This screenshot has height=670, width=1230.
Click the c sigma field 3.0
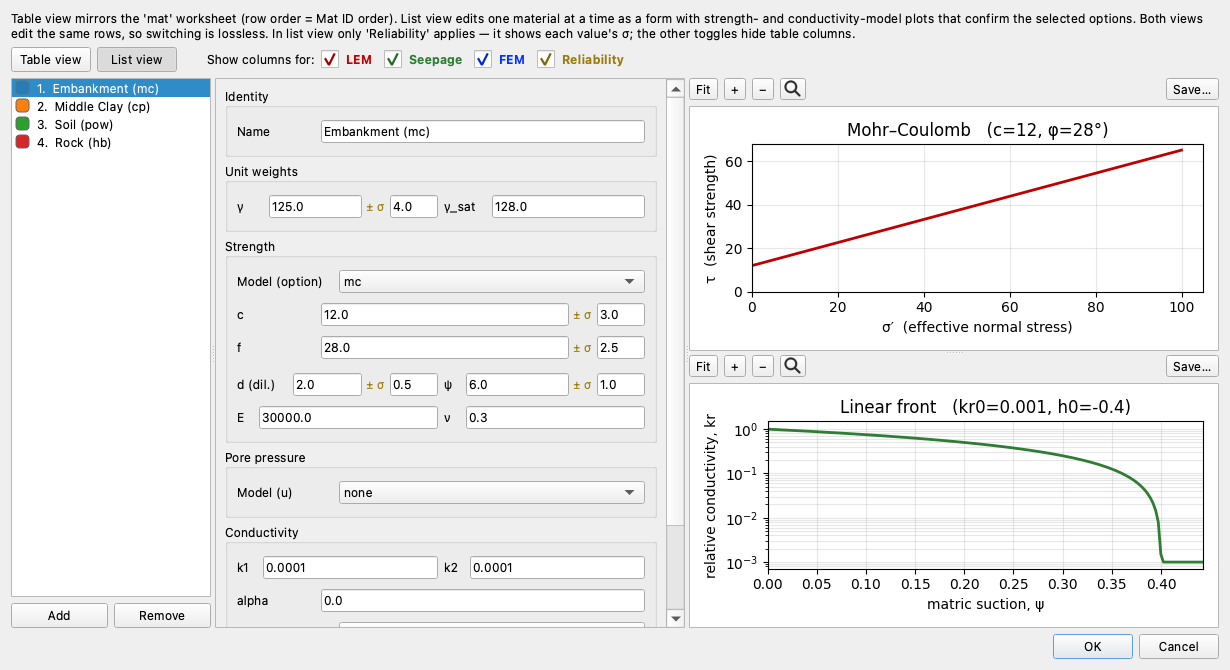click(x=621, y=314)
